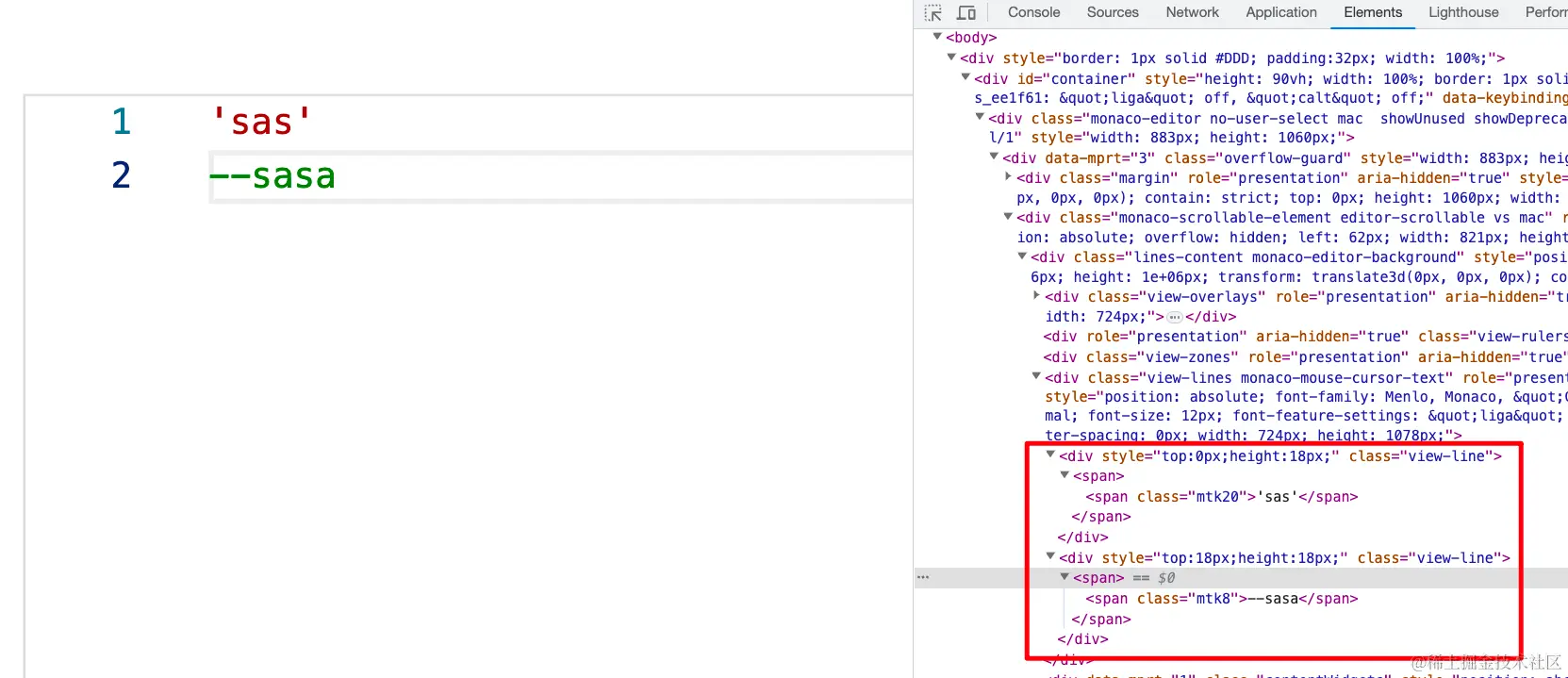
Task: Collapse the monaco-editor div node
Action: click(x=980, y=117)
